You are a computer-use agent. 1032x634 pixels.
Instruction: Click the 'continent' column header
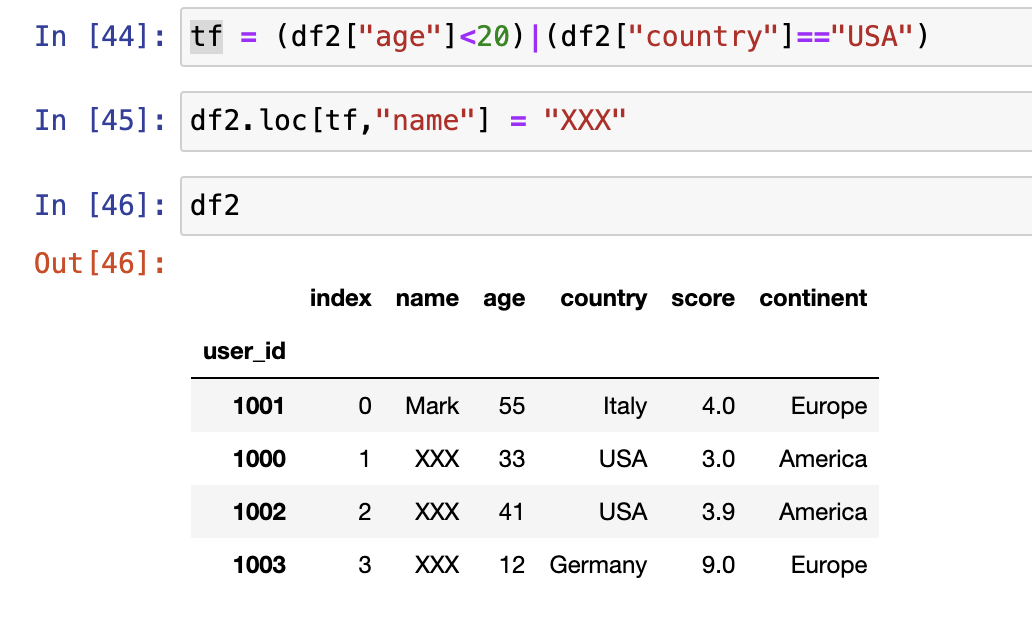pyautogui.click(x=813, y=298)
